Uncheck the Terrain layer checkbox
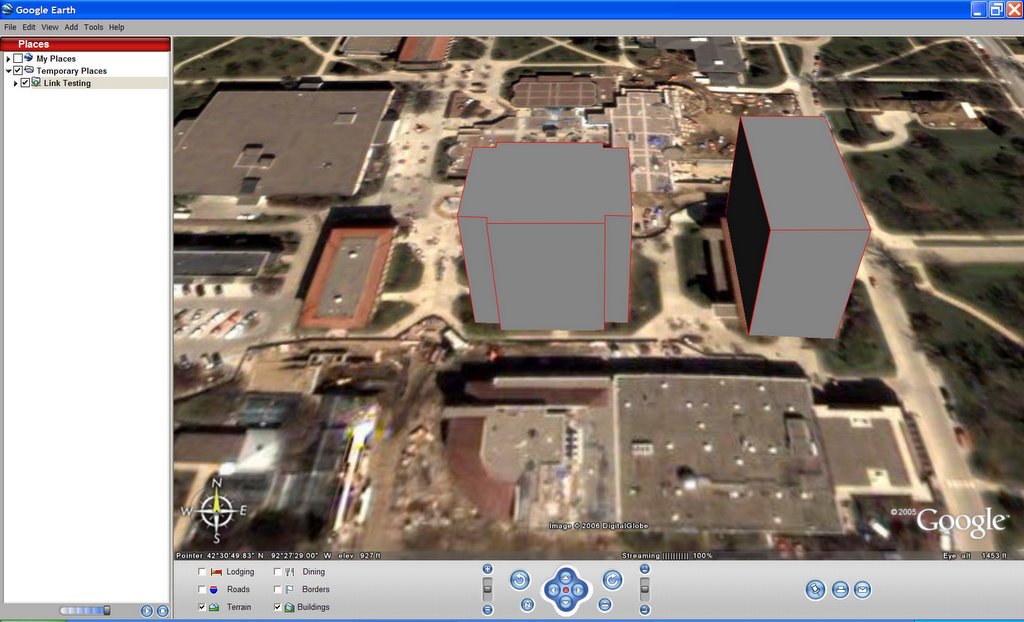 coord(202,607)
